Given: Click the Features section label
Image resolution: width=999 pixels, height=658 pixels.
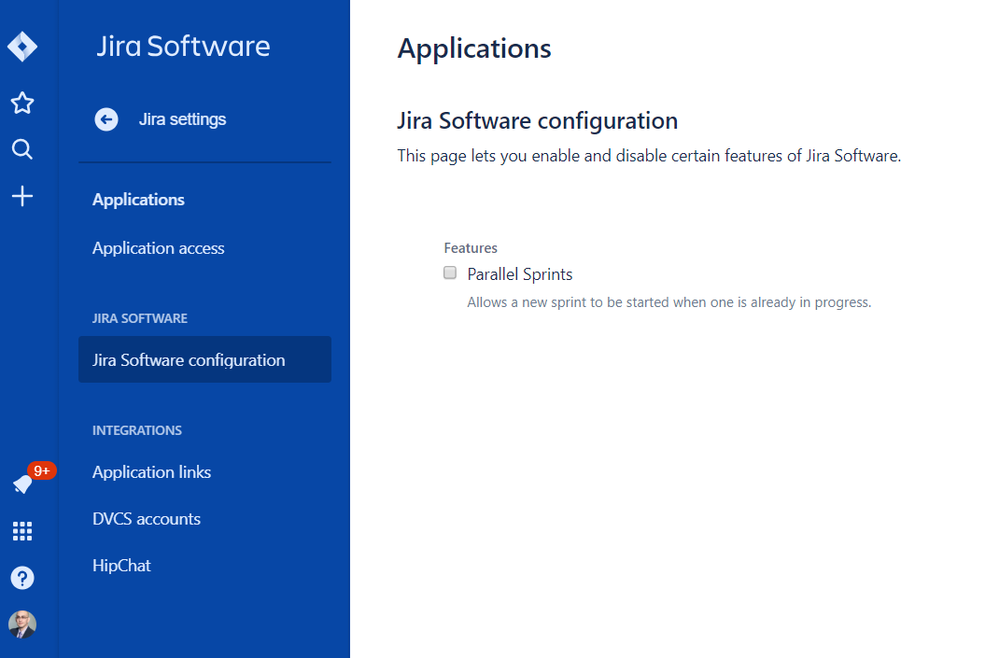Looking at the screenshot, I should tap(471, 248).
